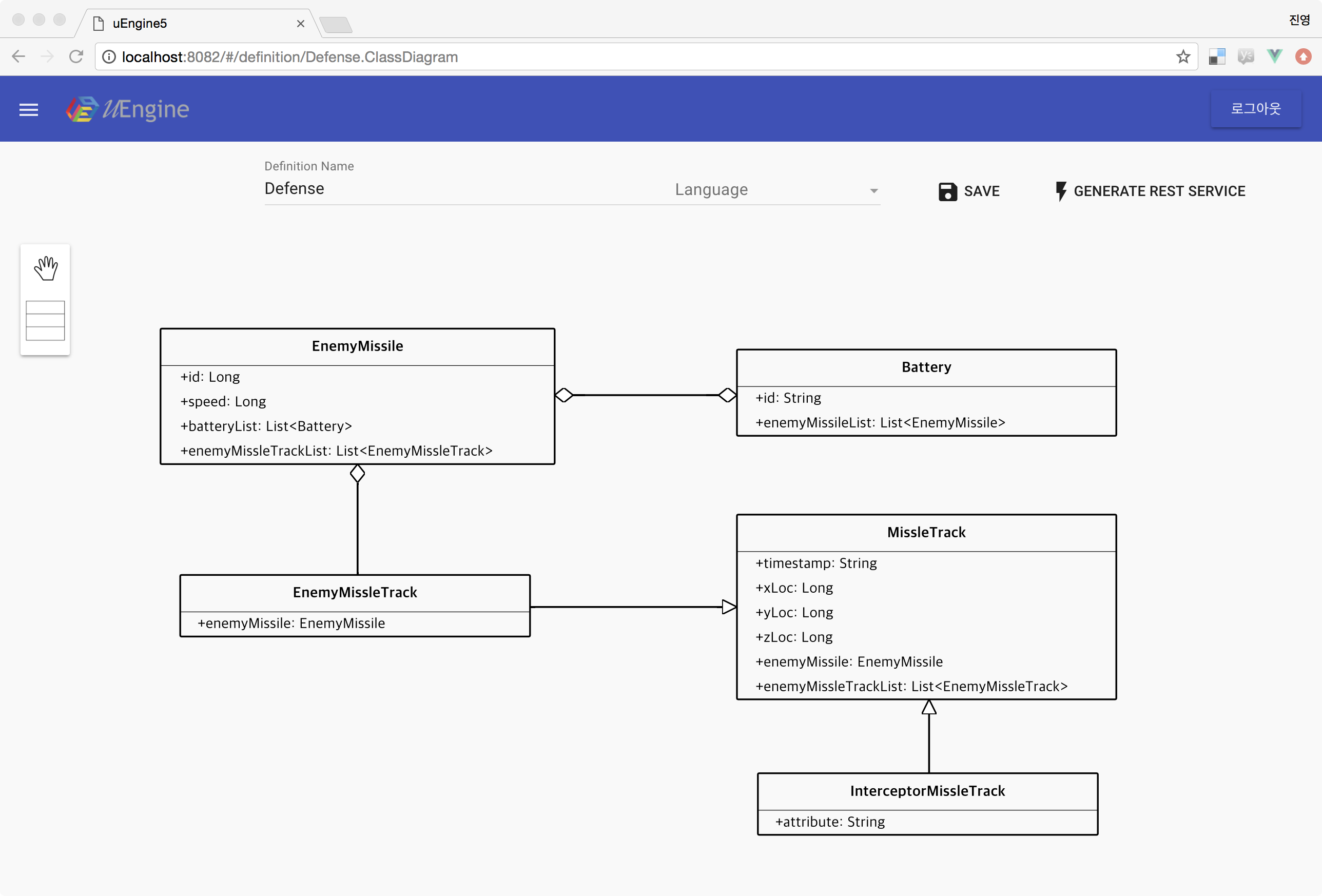Click Battery '+id: String' attribute
This screenshot has height=896, width=1322.
point(788,398)
